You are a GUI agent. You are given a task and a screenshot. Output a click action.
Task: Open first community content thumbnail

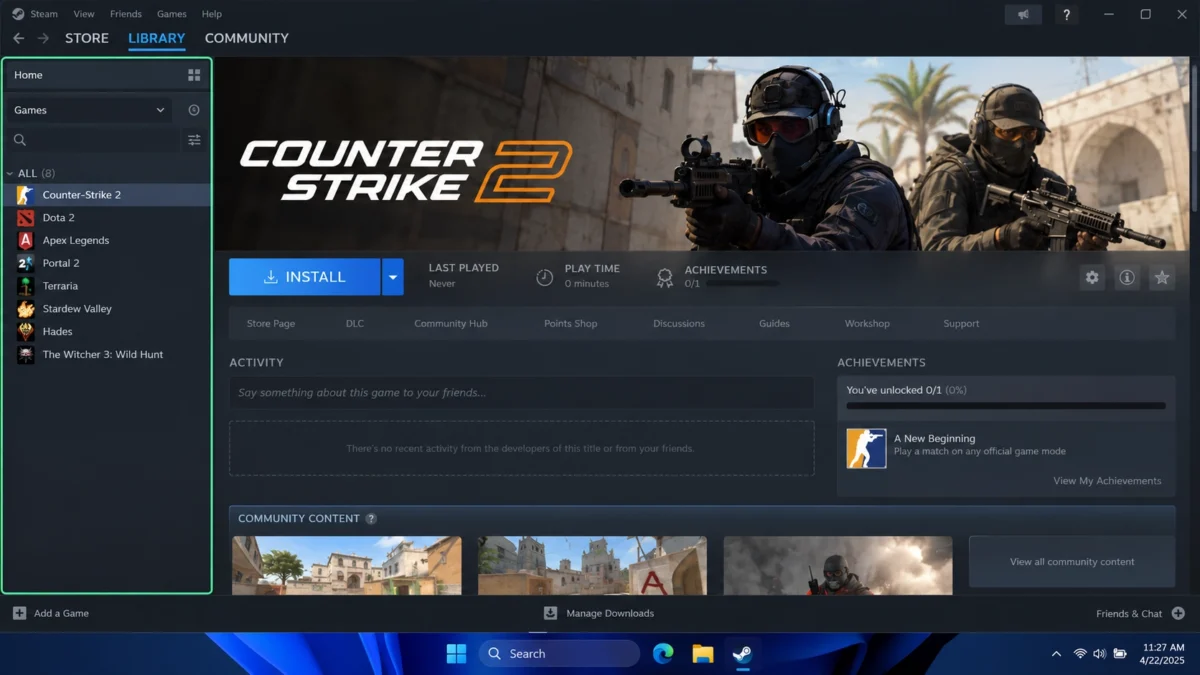tap(347, 565)
